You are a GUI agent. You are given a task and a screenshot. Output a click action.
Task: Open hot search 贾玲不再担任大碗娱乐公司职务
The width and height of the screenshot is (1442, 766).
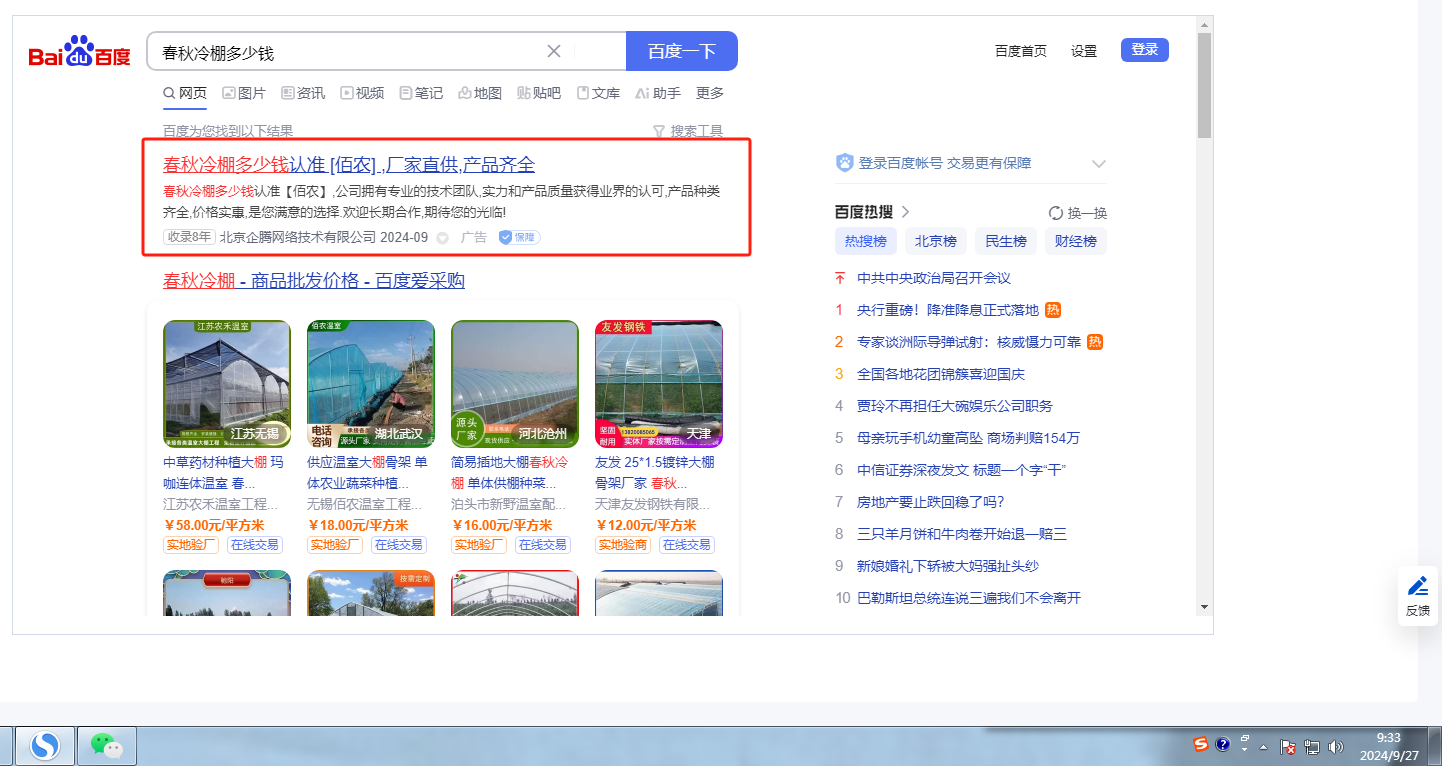point(955,406)
